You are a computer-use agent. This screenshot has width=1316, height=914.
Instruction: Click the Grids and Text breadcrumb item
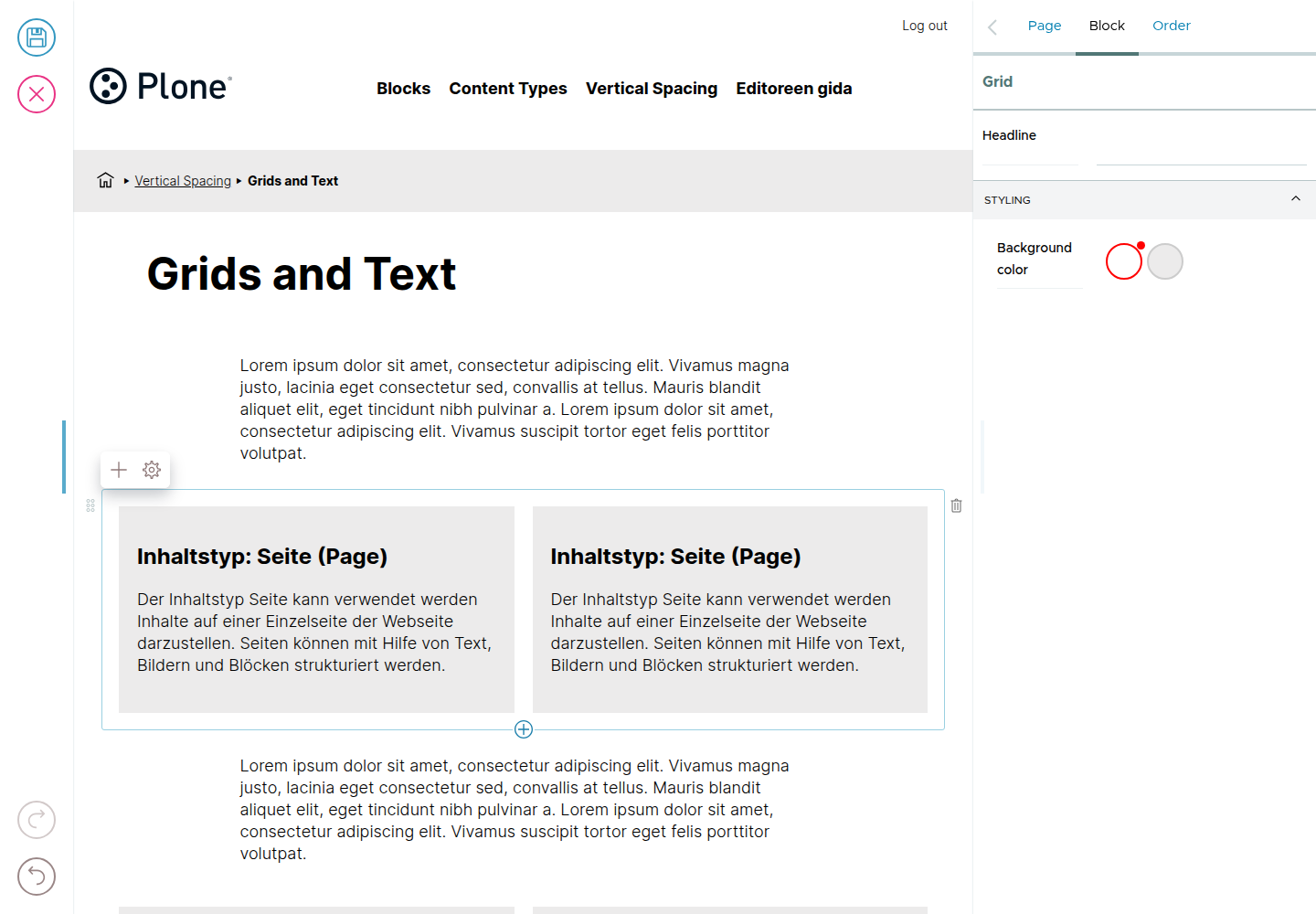pos(292,181)
